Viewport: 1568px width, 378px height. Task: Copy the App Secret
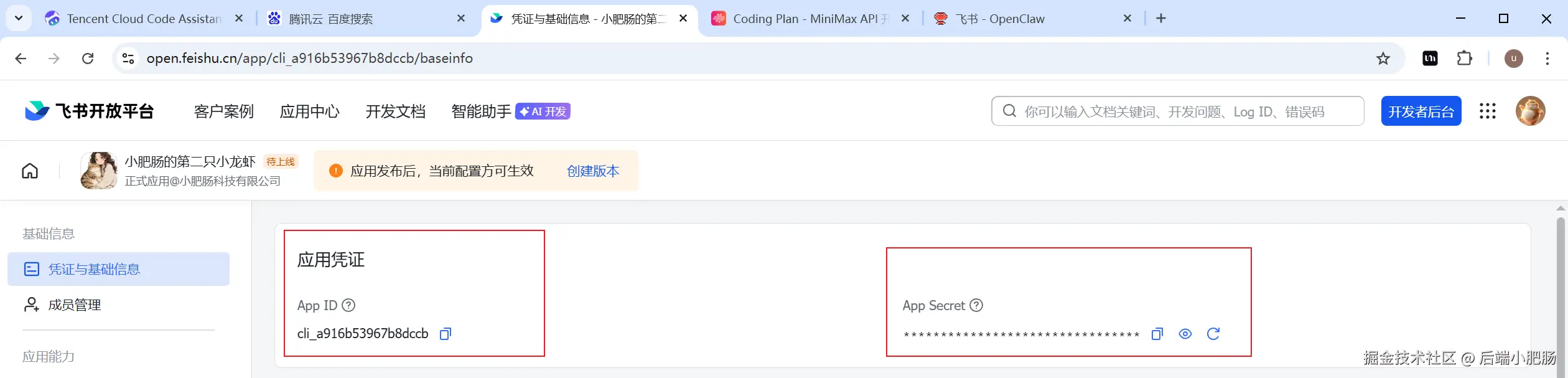click(1157, 334)
